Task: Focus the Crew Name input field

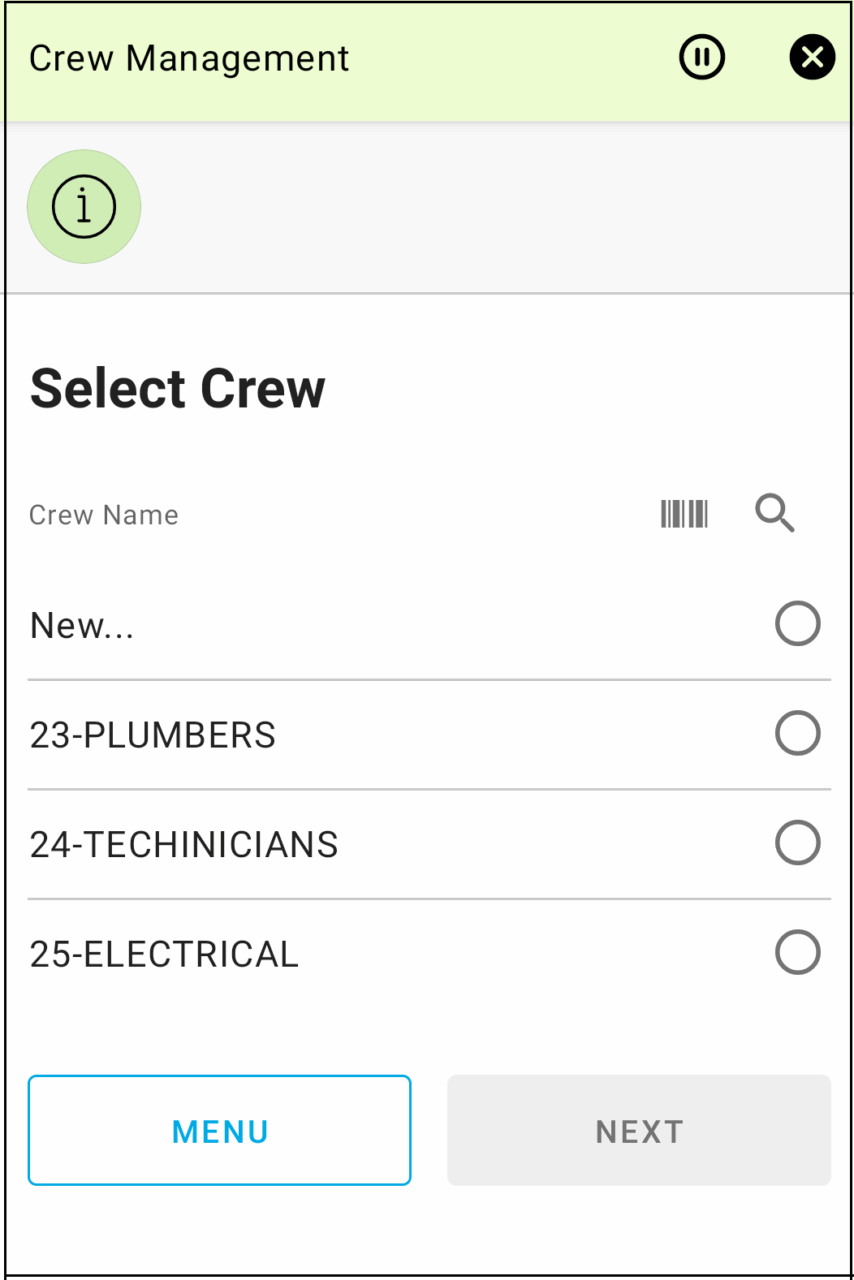Action: [x=330, y=515]
